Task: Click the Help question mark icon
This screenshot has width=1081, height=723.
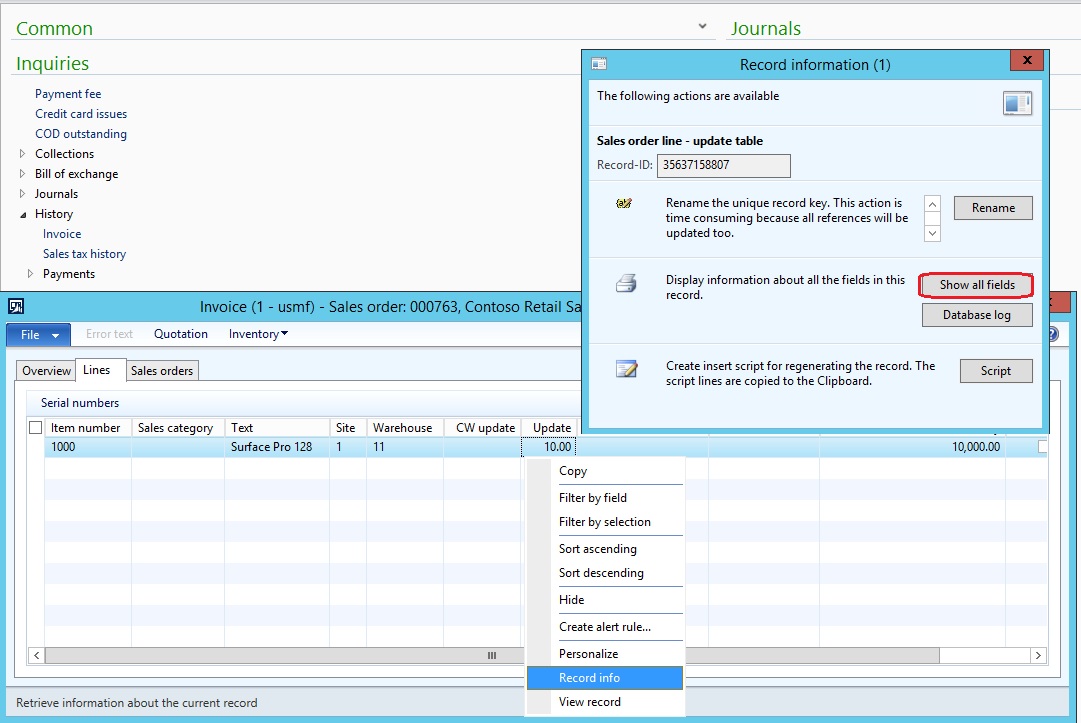Action: [x=1052, y=334]
